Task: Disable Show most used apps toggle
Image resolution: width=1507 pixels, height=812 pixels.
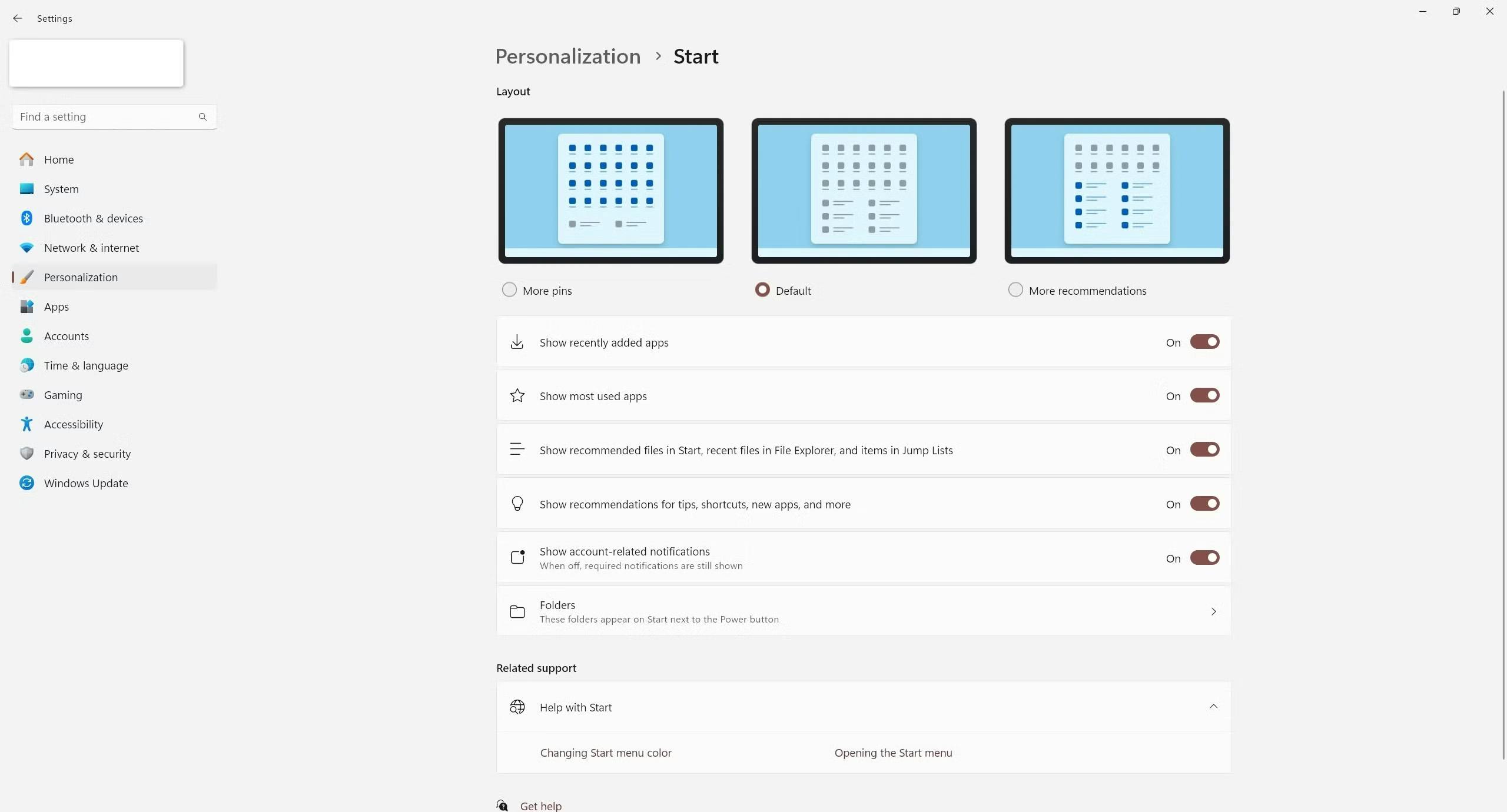Action: [1204, 395]
